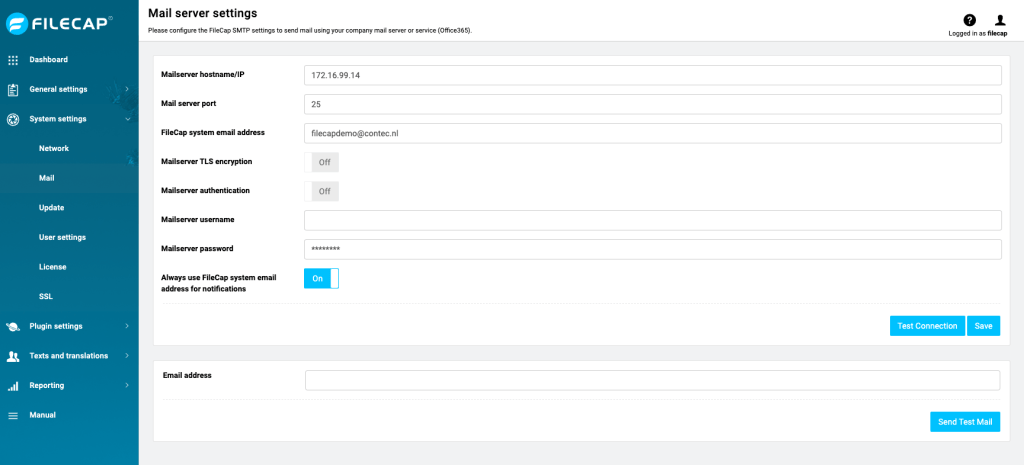The image size is (1024, 465).
Task: Click the Reporting bar chart icon
Action: point(12,386)
